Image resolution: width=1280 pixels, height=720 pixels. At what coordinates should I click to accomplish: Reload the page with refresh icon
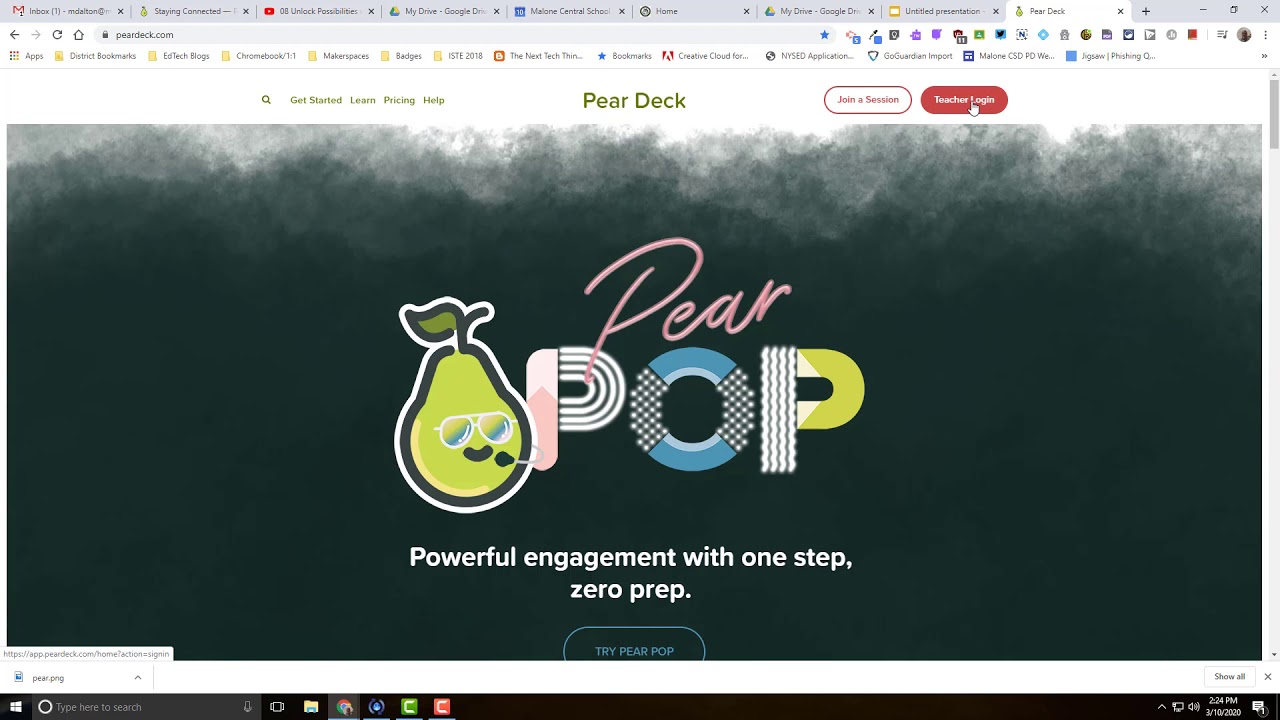57,35
